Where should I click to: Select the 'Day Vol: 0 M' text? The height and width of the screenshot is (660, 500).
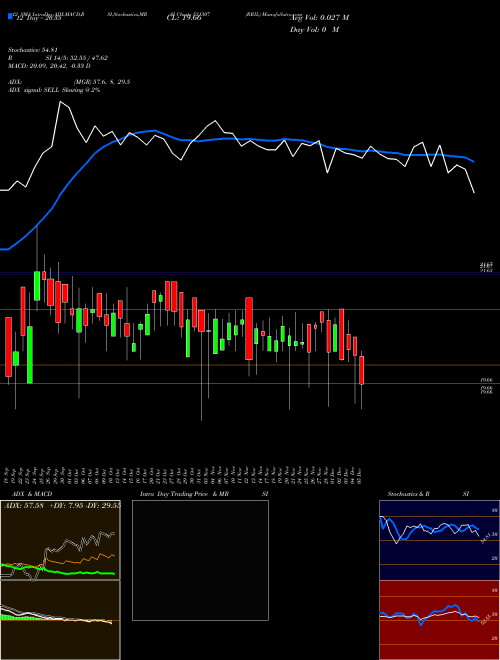(x=314, y=30)
